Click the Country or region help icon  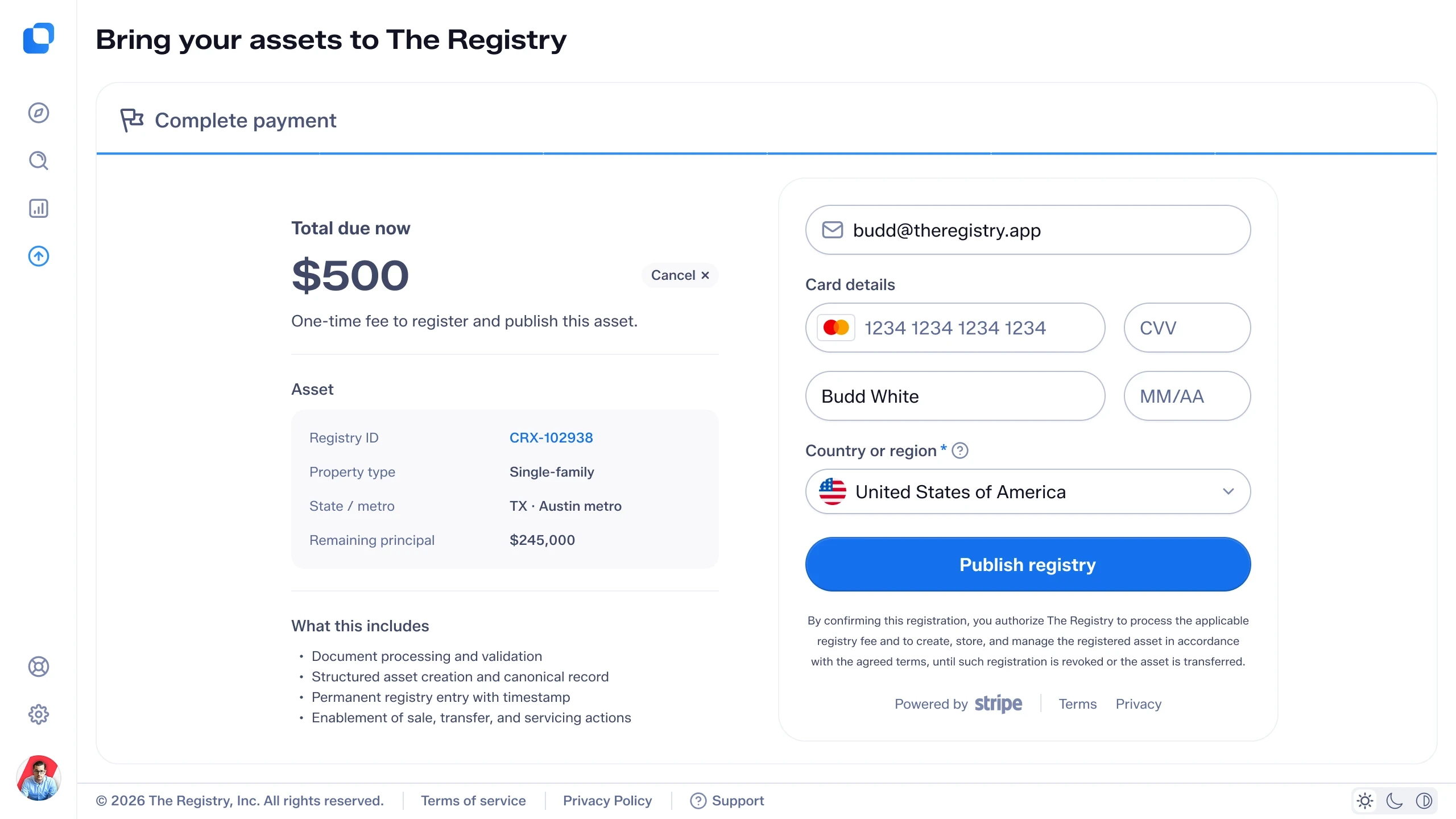pos(960,450)
